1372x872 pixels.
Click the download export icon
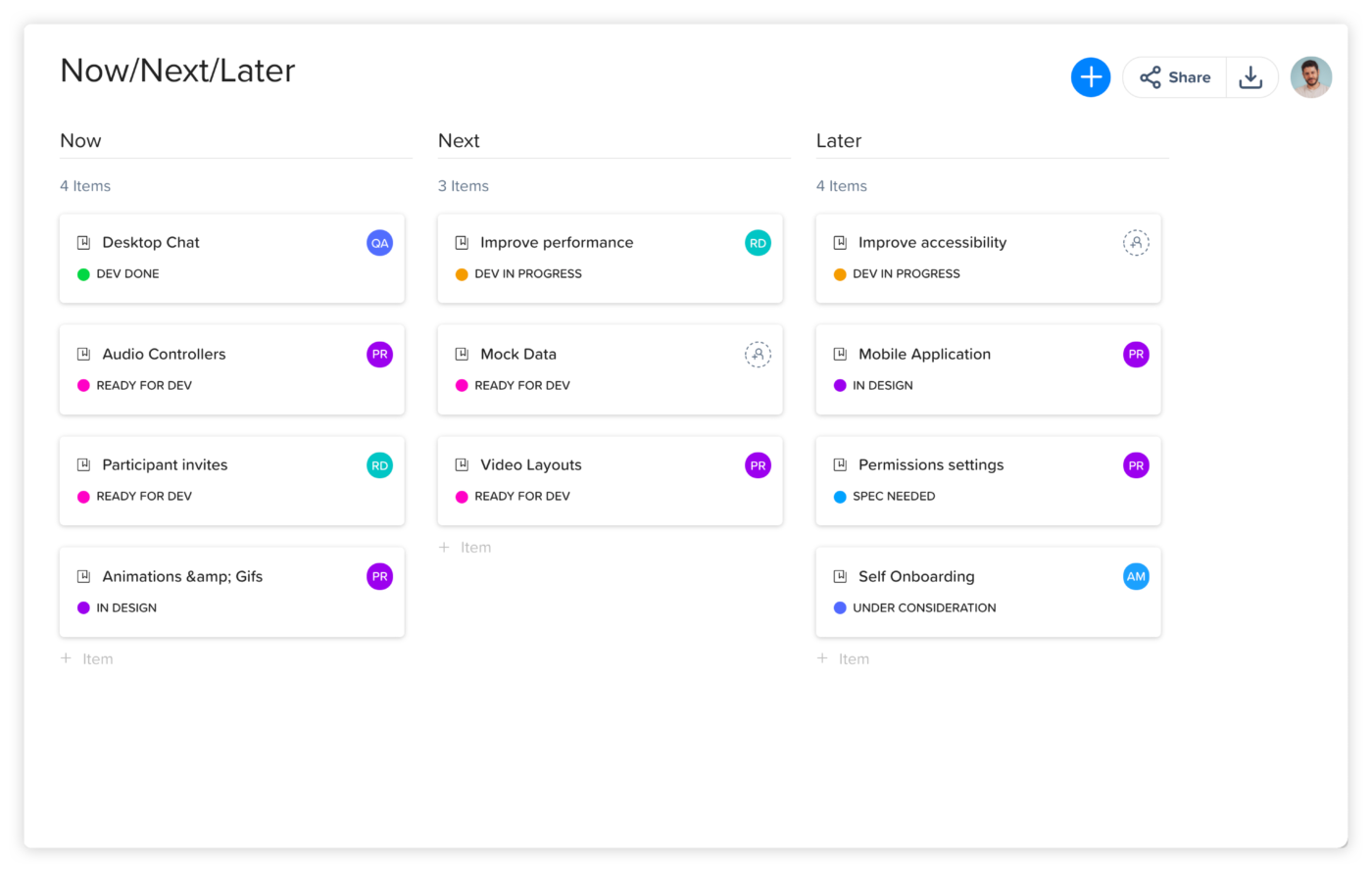[x=1250, y=77]
